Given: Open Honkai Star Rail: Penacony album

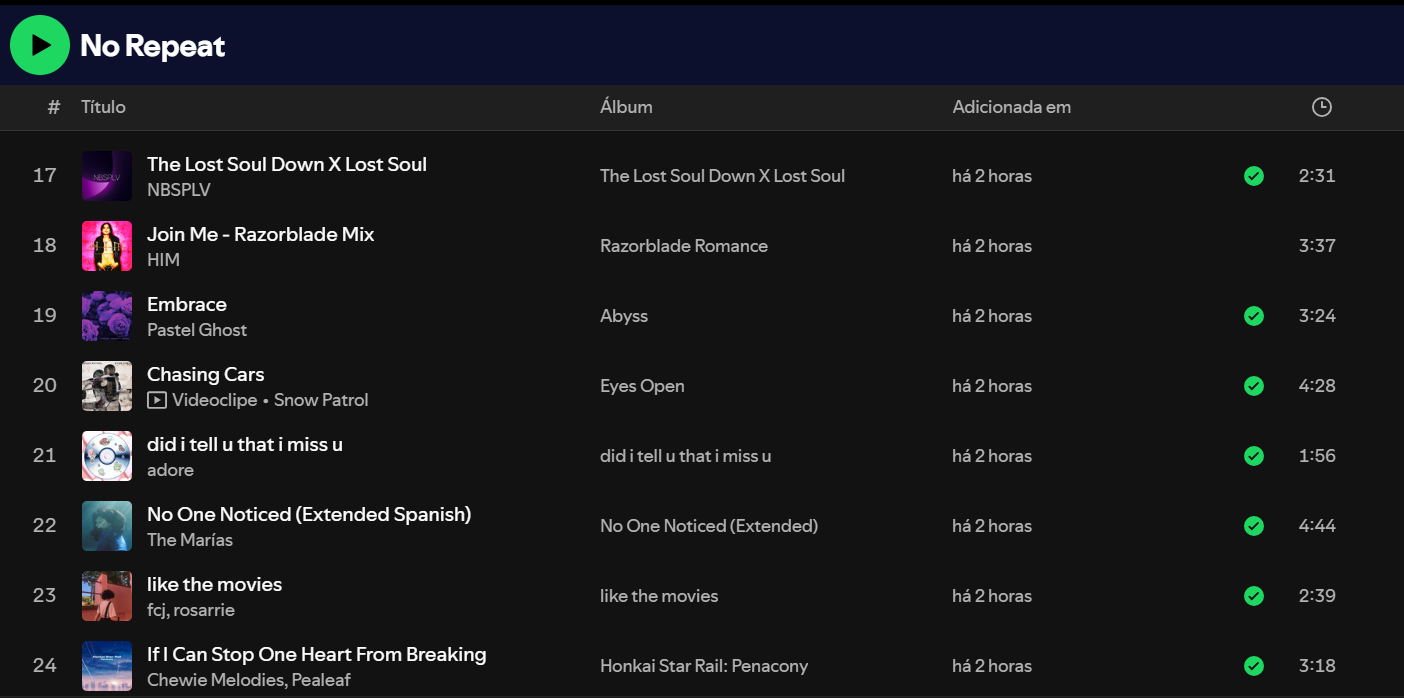Looking at the screenshot, I should tap(703, 666).
